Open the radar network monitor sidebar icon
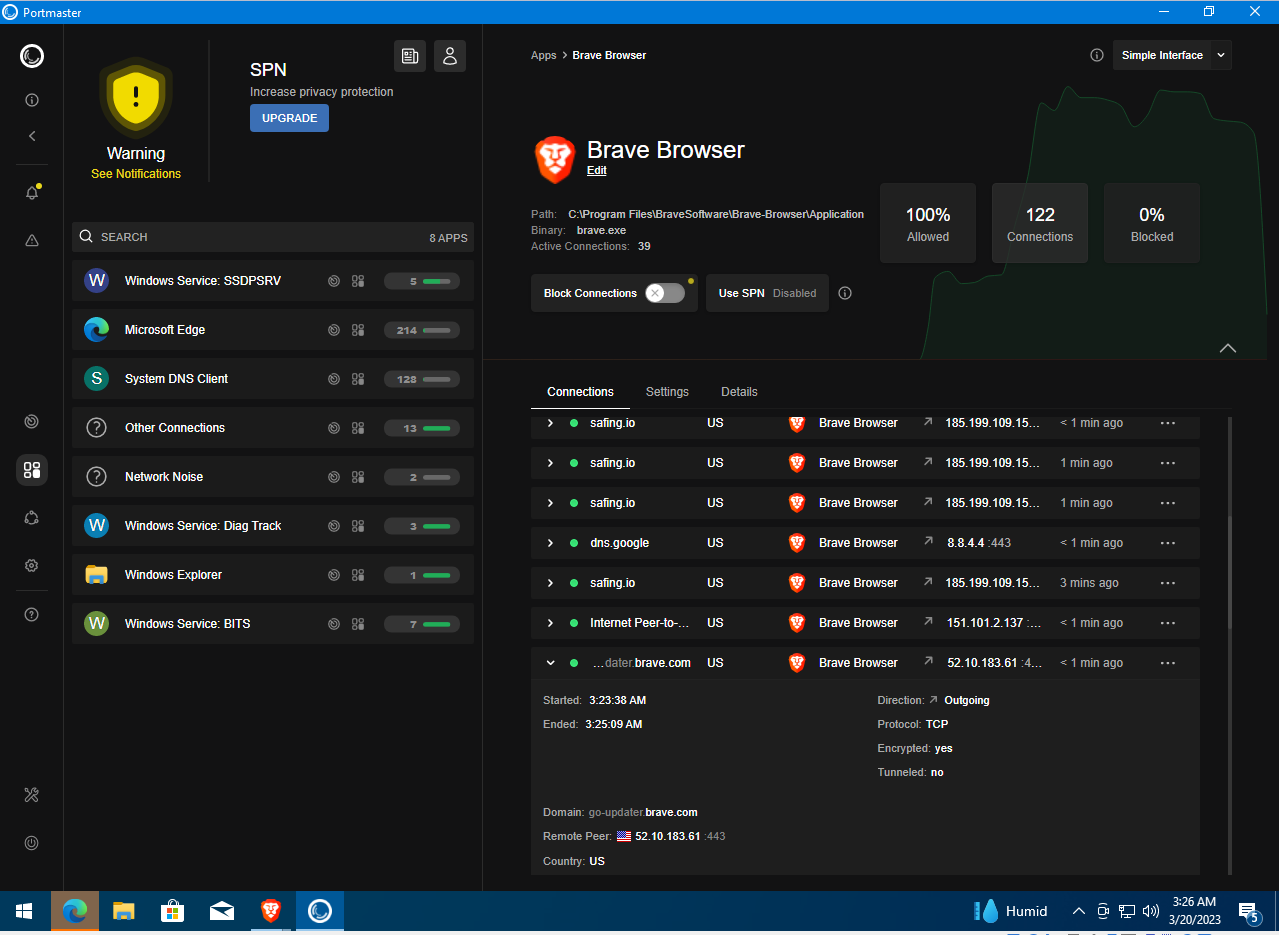Image resolution: width=1279 pixels, height=935 pixels. [x=32, y=422]
